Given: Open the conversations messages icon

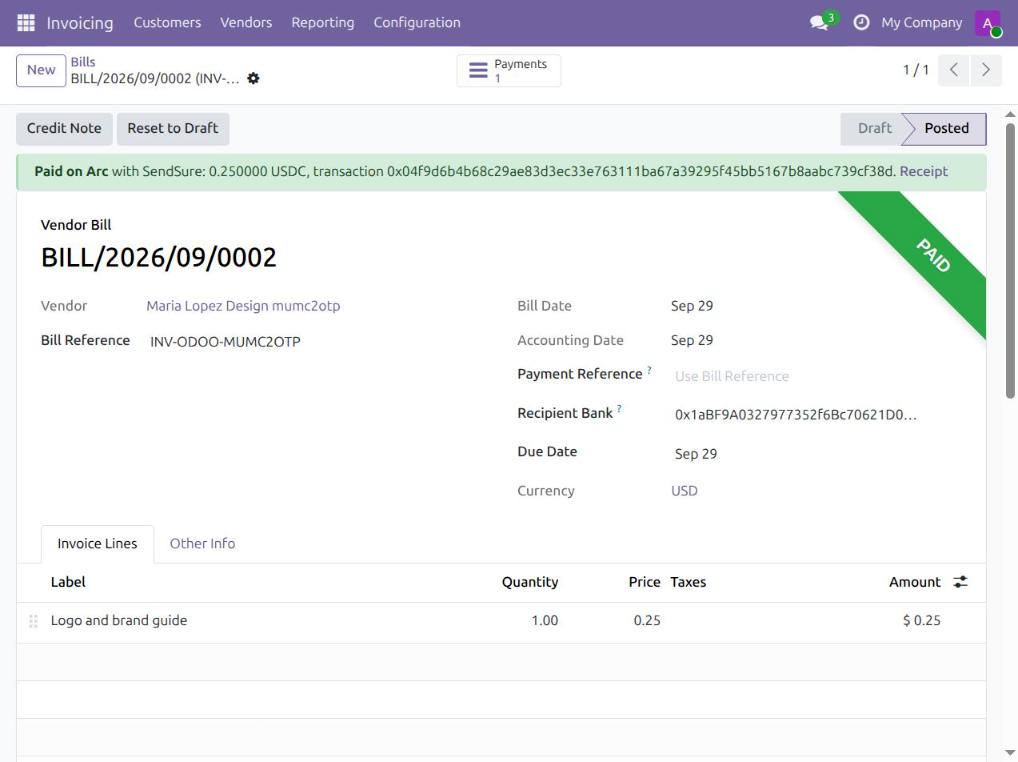Looking at the screenshot, I should click(x=820, y=23).
